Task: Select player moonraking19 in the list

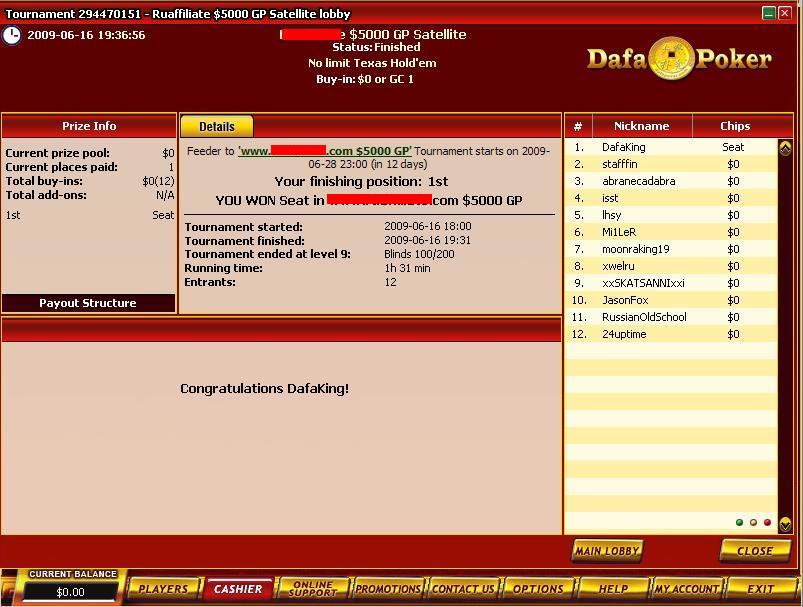Action: click(671, 249)
